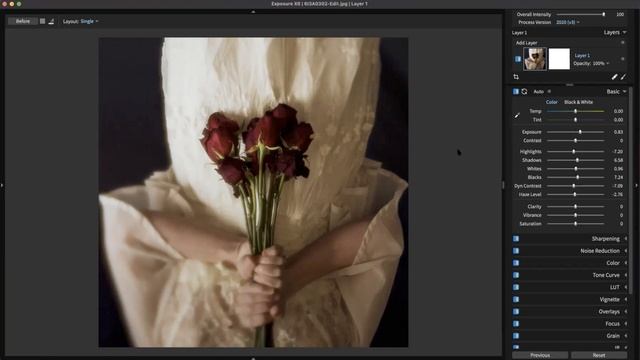Expand the Tone Curve panel arrow
The image size is (640, 360).
(625, 275)
